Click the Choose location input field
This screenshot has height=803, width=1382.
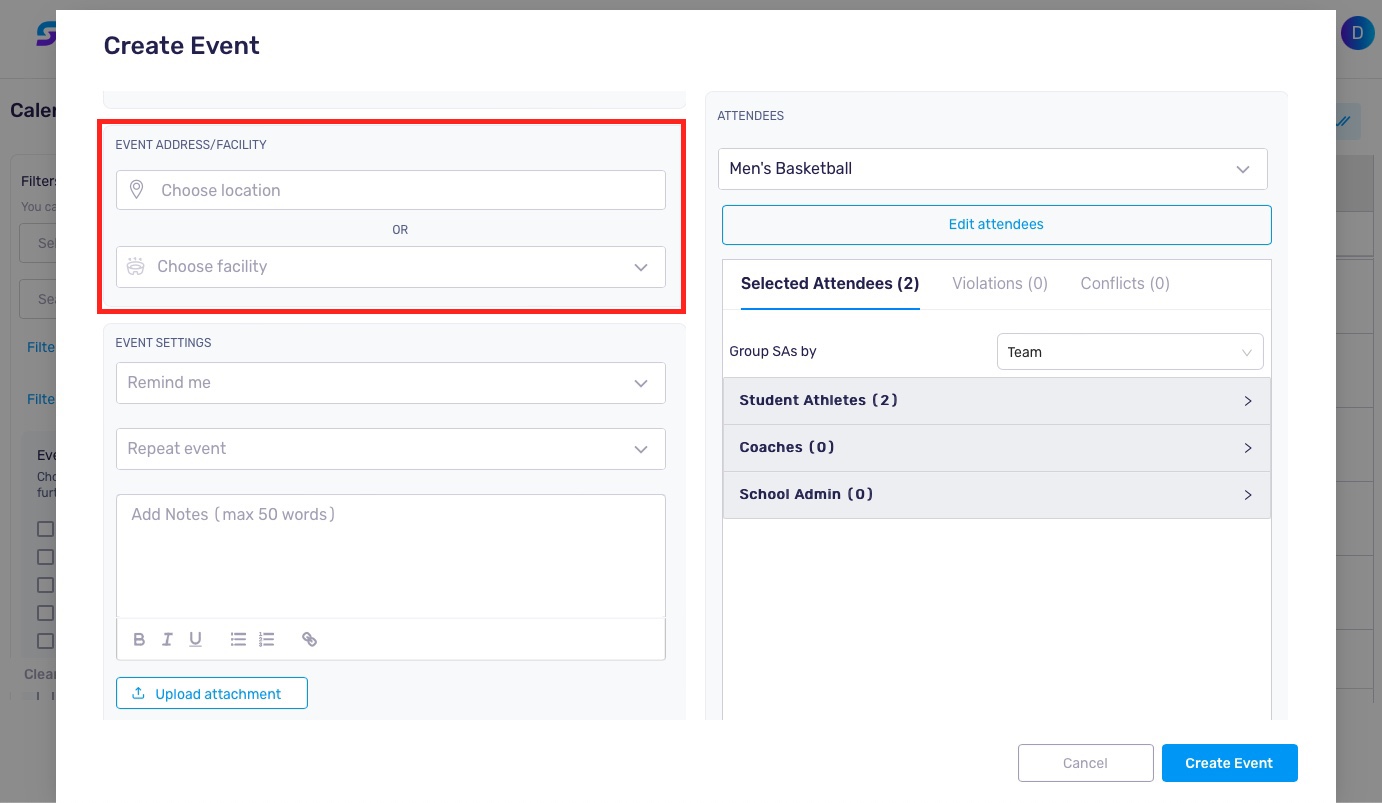391,190
